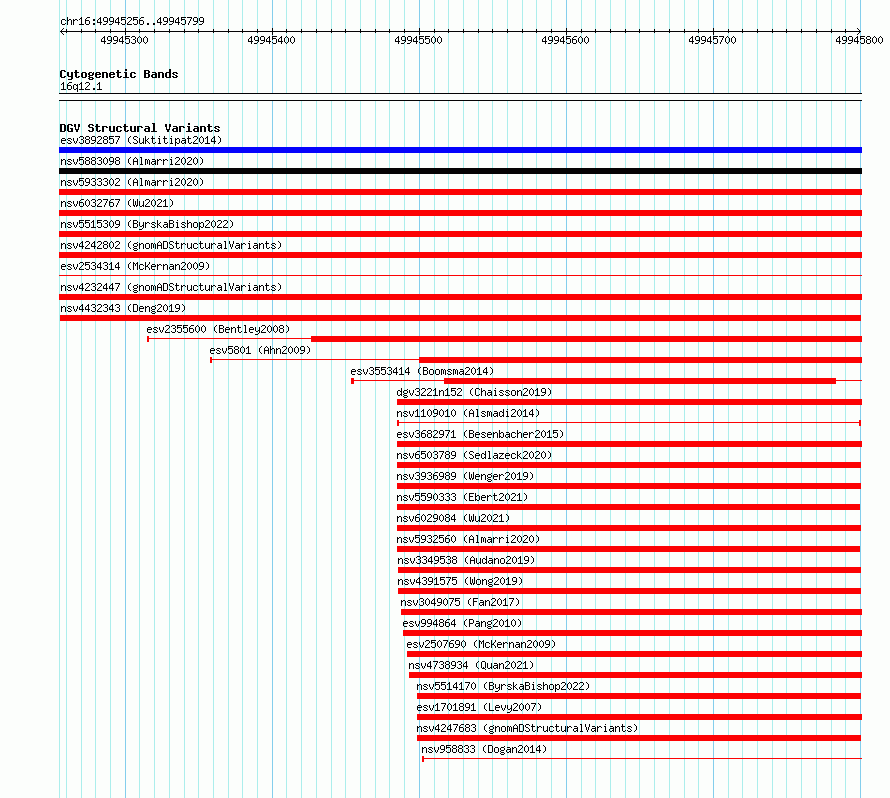Image resolution: width=890 pixels, height=798 pixels.
Task: Click nsv6029084 (Wu2021) label
Action: pyautogui.click(x=453, y=518)
